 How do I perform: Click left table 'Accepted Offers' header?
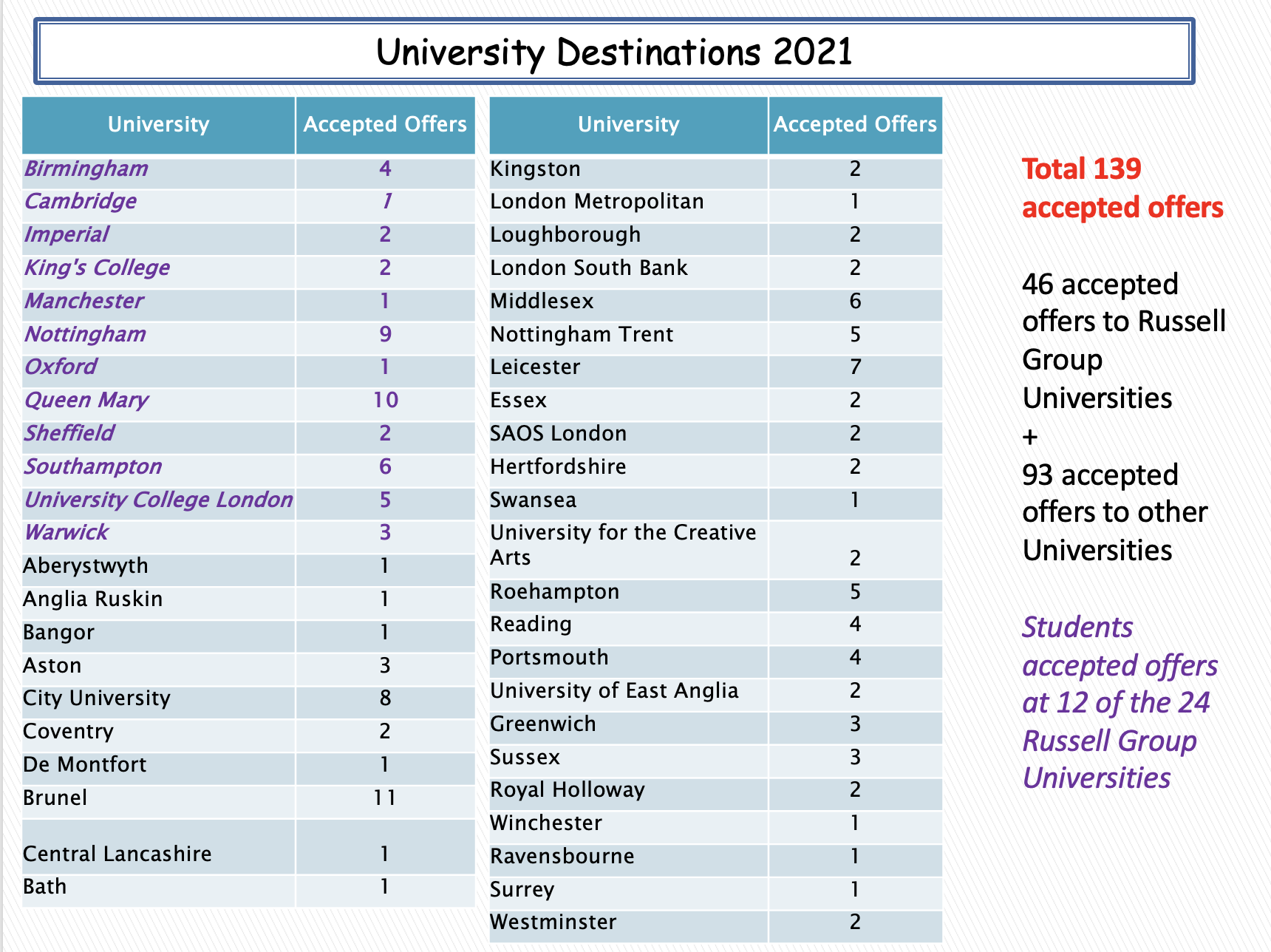click(385, 124)
